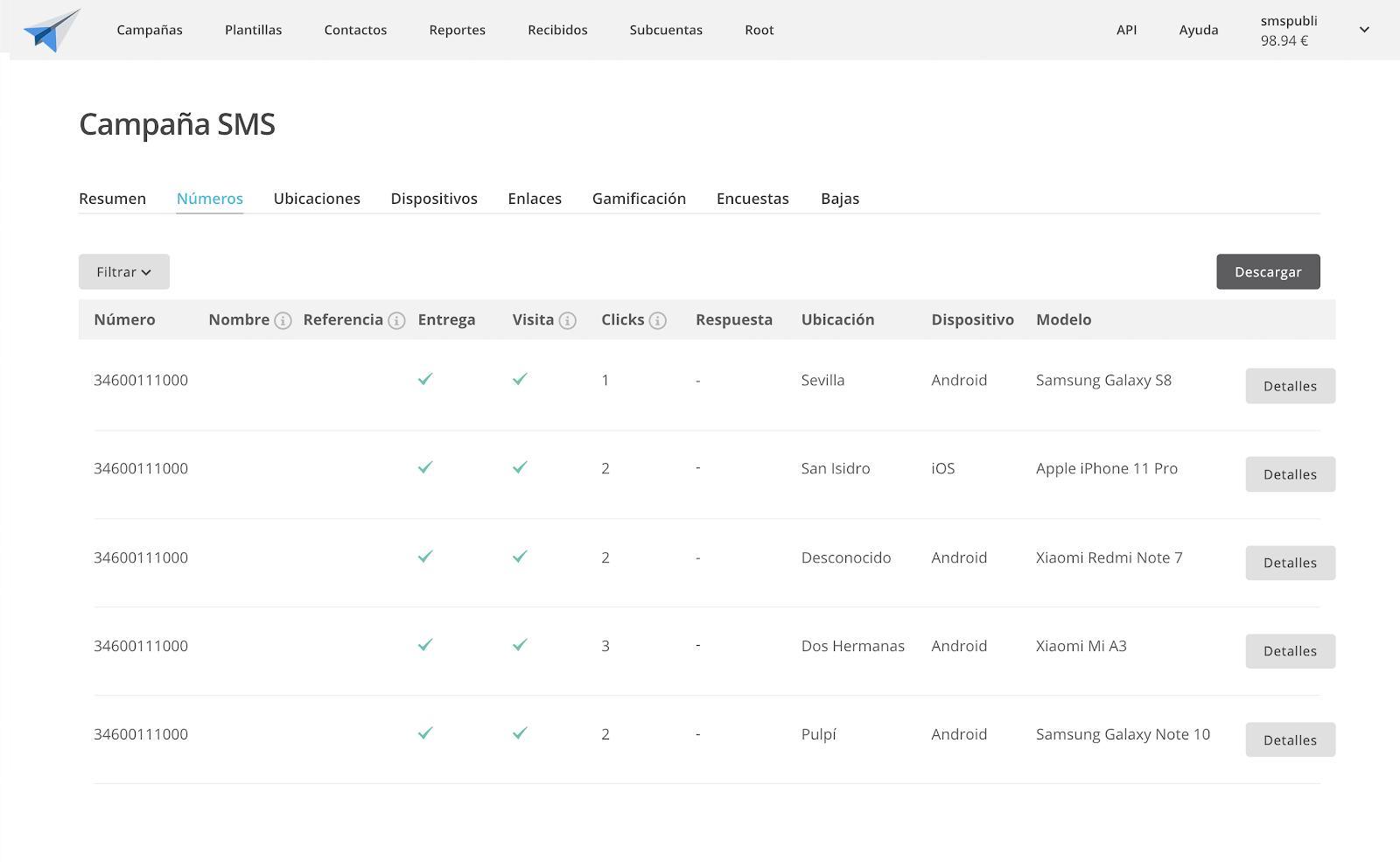The image size is (1400, 862).
Task: Open Campañas in the top navigation
Action: pyautogui.click(x=150, y=30)
